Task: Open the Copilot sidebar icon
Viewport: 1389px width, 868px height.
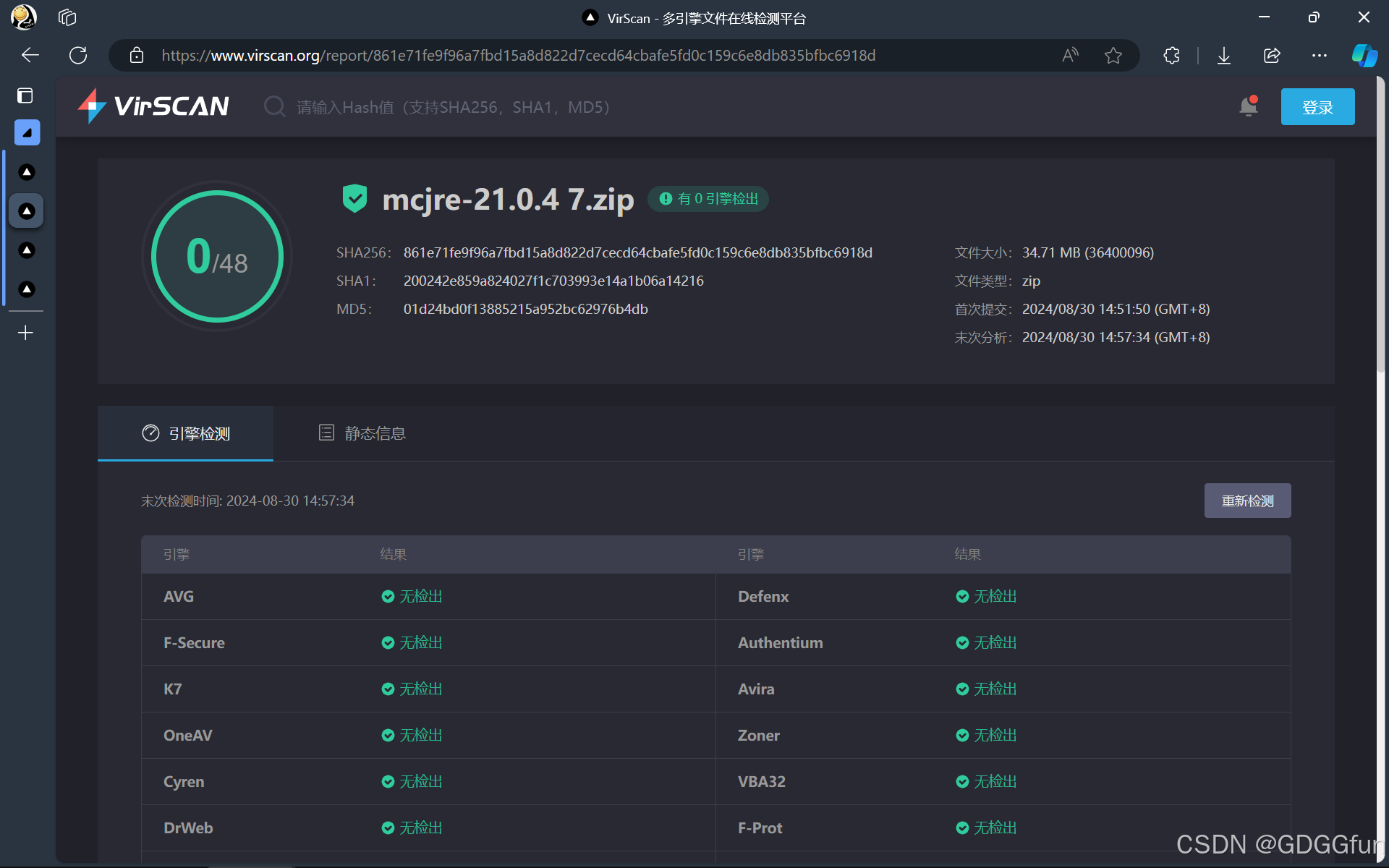Action: tap(1364, 56)
